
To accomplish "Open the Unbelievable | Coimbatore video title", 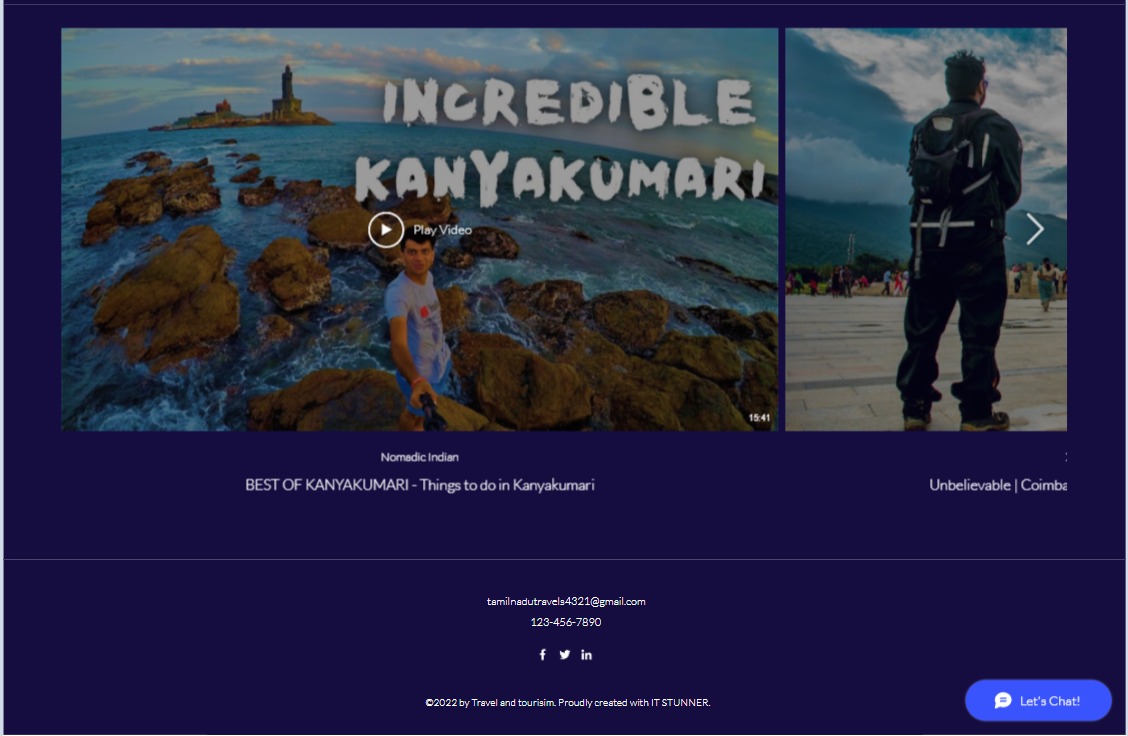I will pos(998,485).
